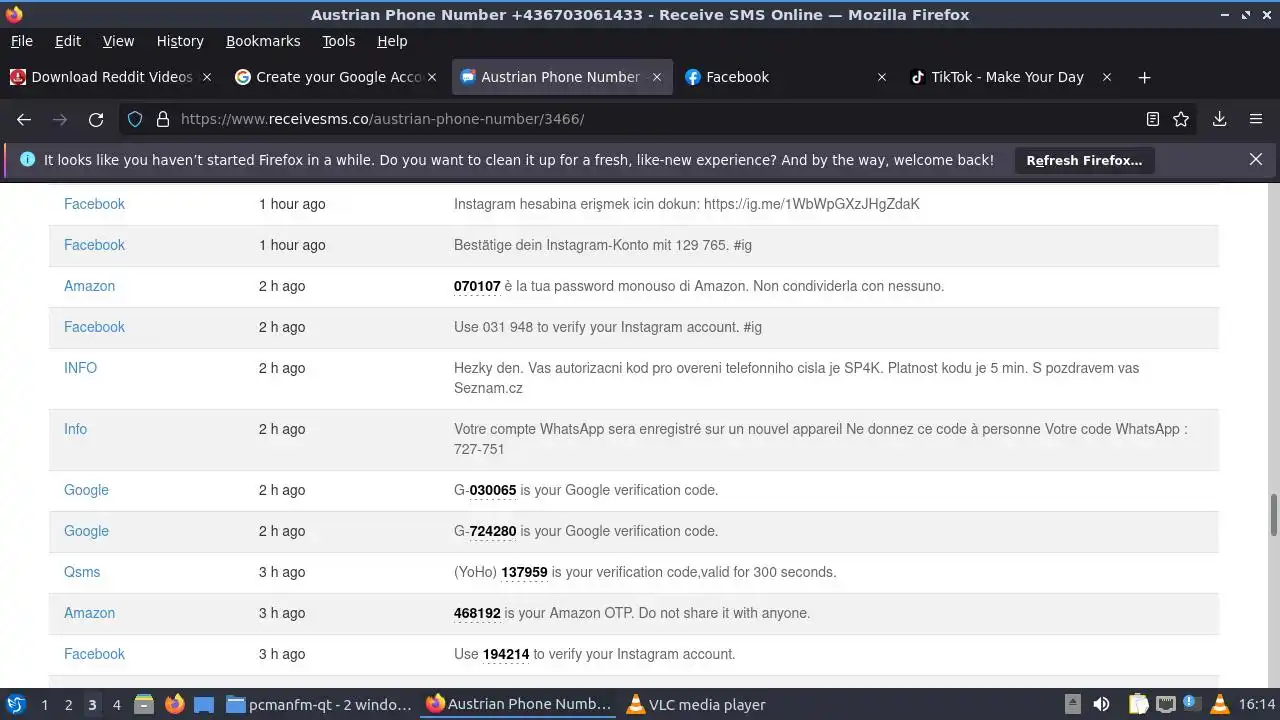Image resolution: width=1280 pixels, height=720 pixels.
Task: Open the Edit menu
Action: click(x=68, y=41)
